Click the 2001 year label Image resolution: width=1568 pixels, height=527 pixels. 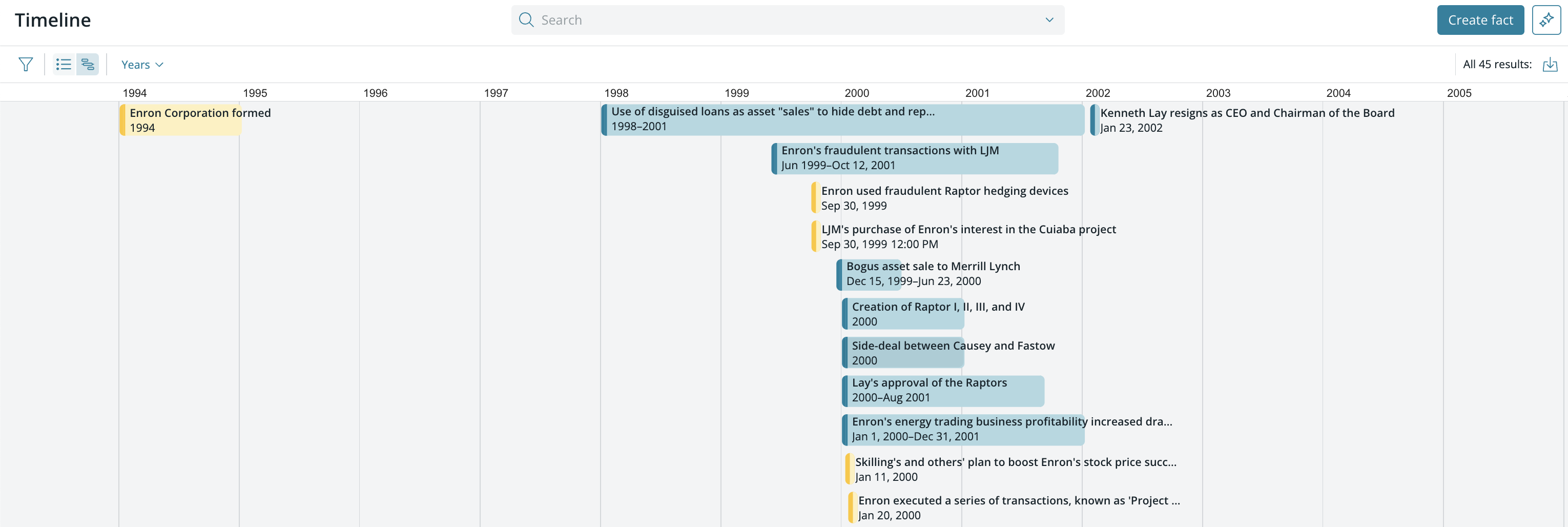(977, 93)
